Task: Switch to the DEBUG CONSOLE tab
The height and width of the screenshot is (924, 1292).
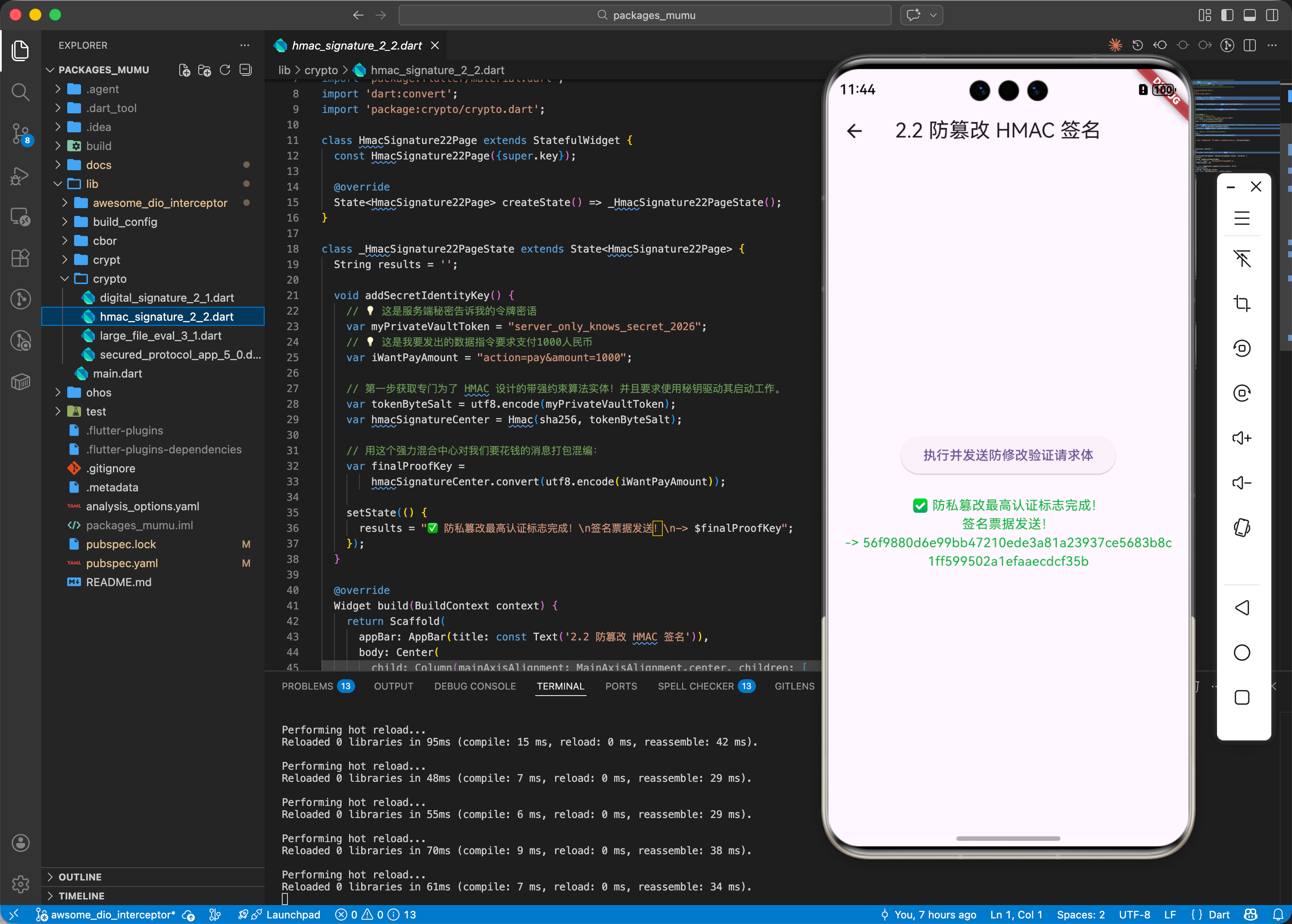Action: tap(475, 686)
